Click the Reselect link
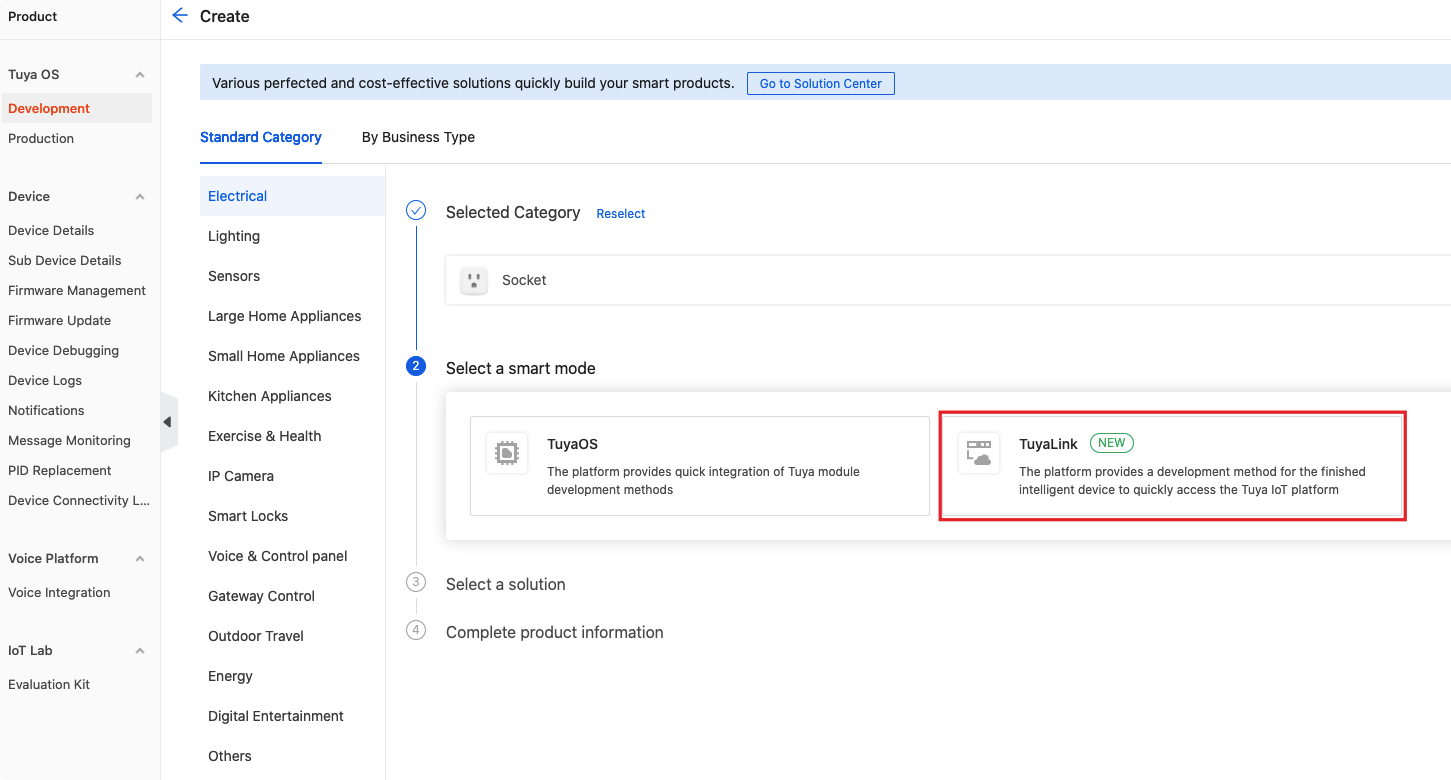Image resolution: width=1451 pixels, height=780 pixels. pos(621,213)
